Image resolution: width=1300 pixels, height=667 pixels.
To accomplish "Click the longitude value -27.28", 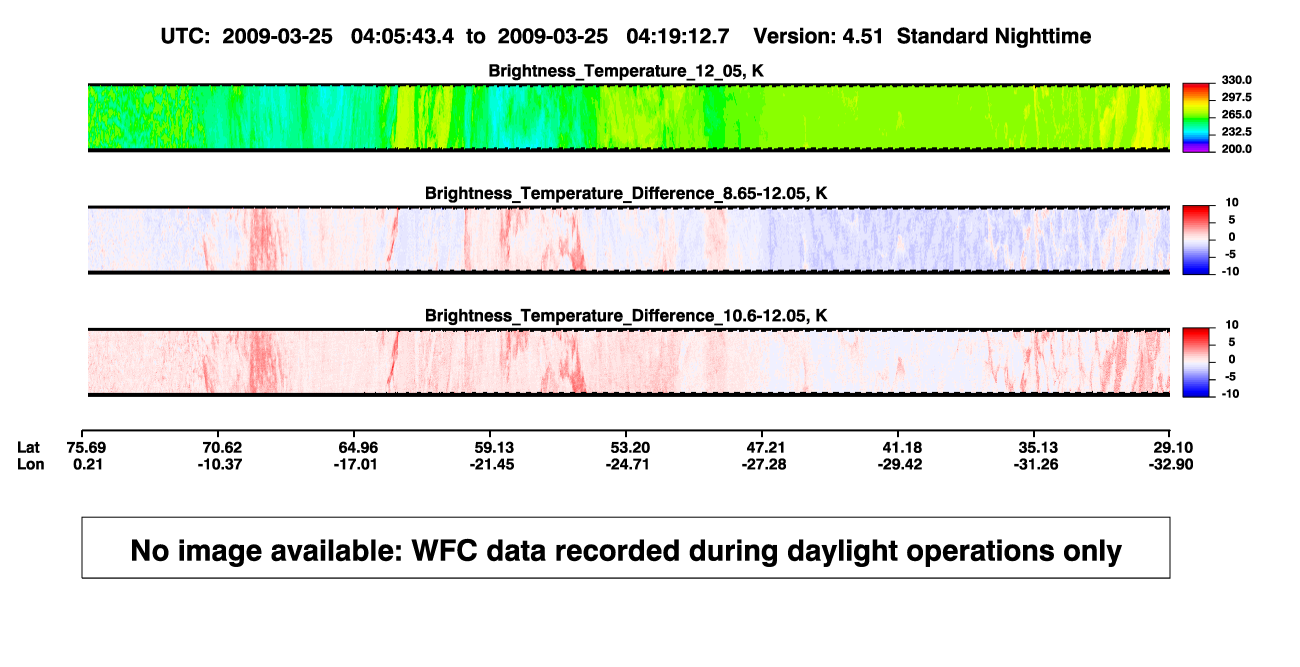I will (x=763, y=464).
